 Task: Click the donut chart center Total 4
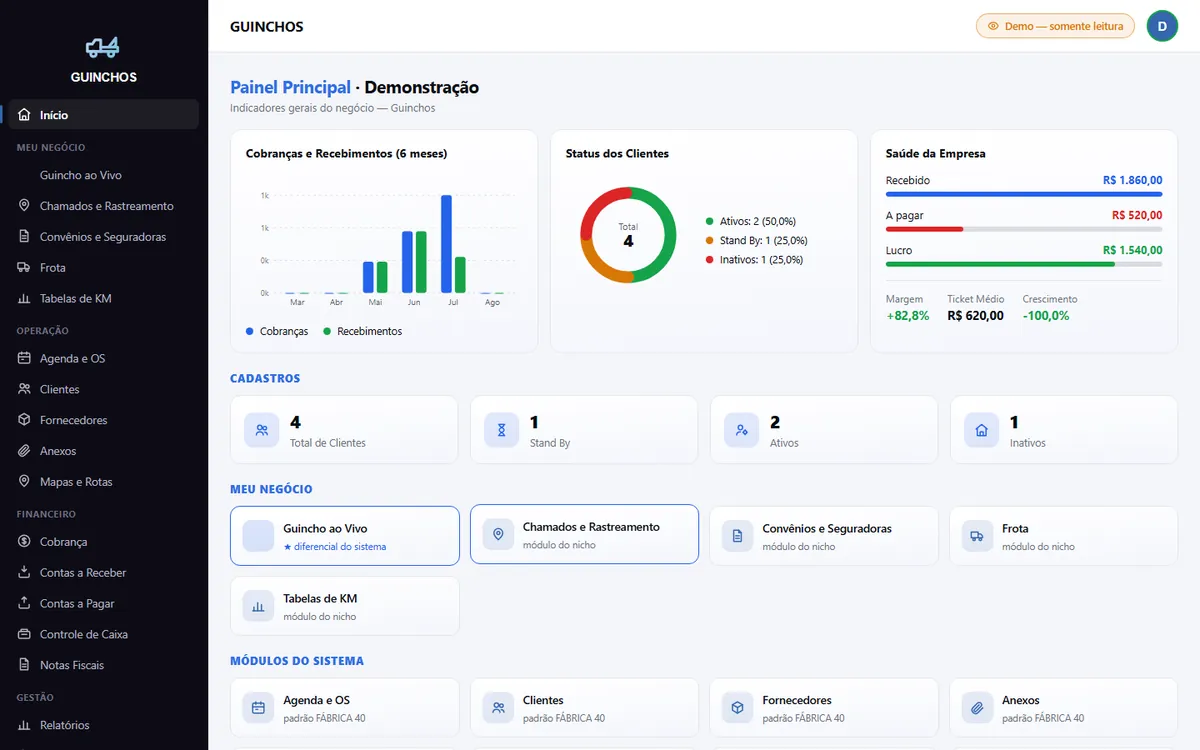click(x=628, y=235)
